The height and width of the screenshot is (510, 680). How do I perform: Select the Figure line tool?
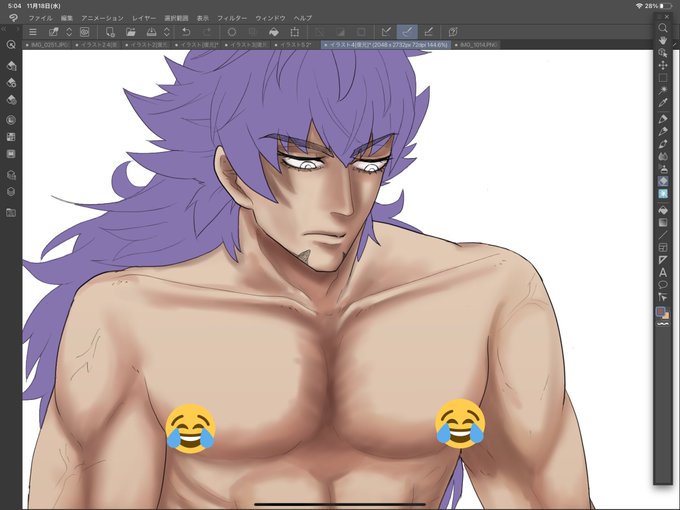tap(663, 235)
